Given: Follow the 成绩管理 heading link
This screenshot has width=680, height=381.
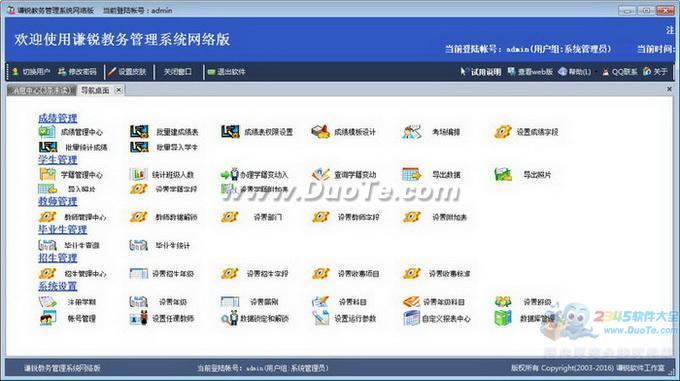Looking at the screenshot, I should click(x=58, y=118).
